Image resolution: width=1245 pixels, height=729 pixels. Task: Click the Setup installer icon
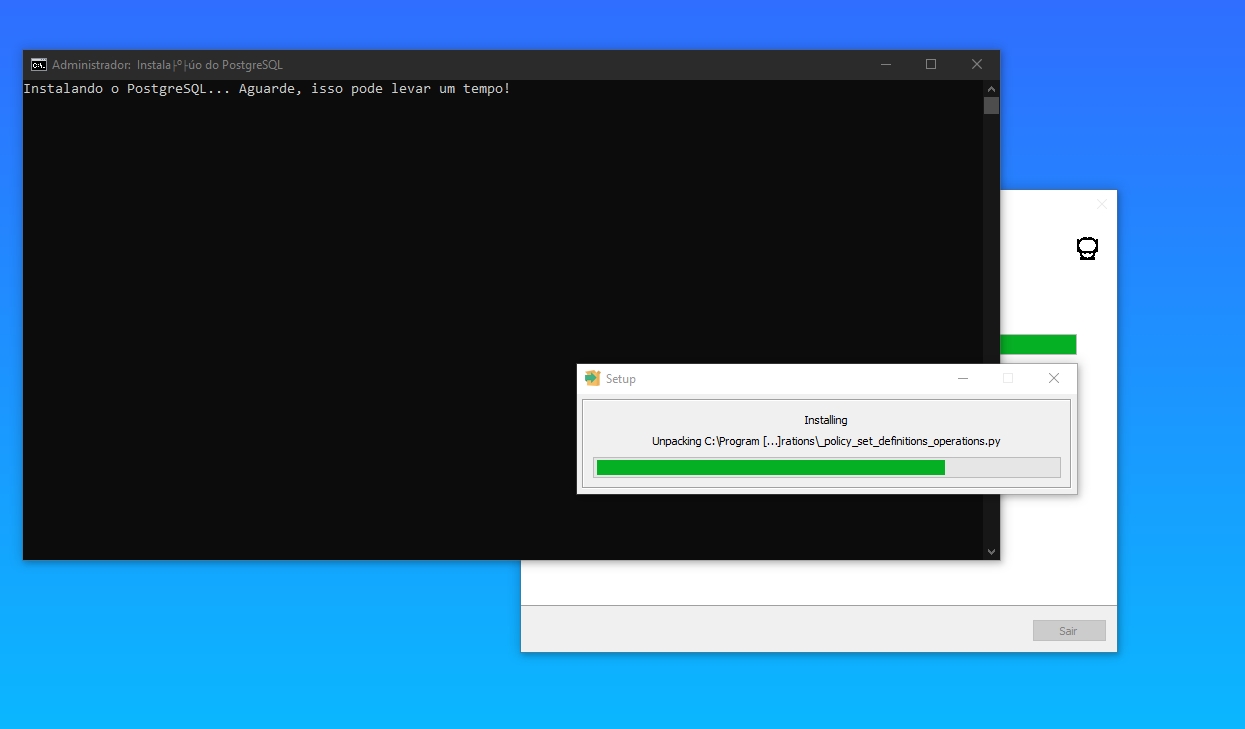point(592,379)
